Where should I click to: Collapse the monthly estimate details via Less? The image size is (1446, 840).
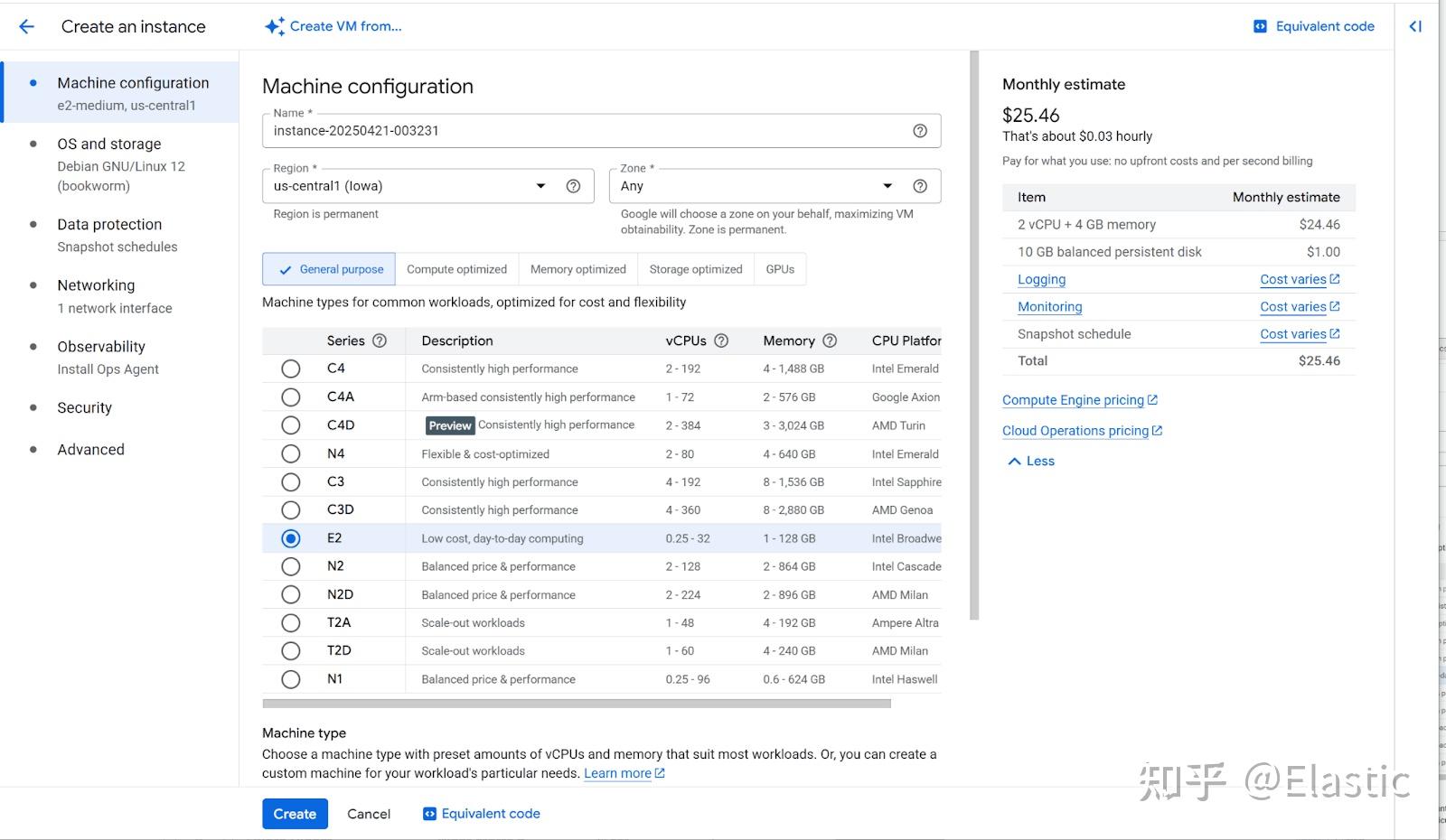click(x=1028, y=461)
